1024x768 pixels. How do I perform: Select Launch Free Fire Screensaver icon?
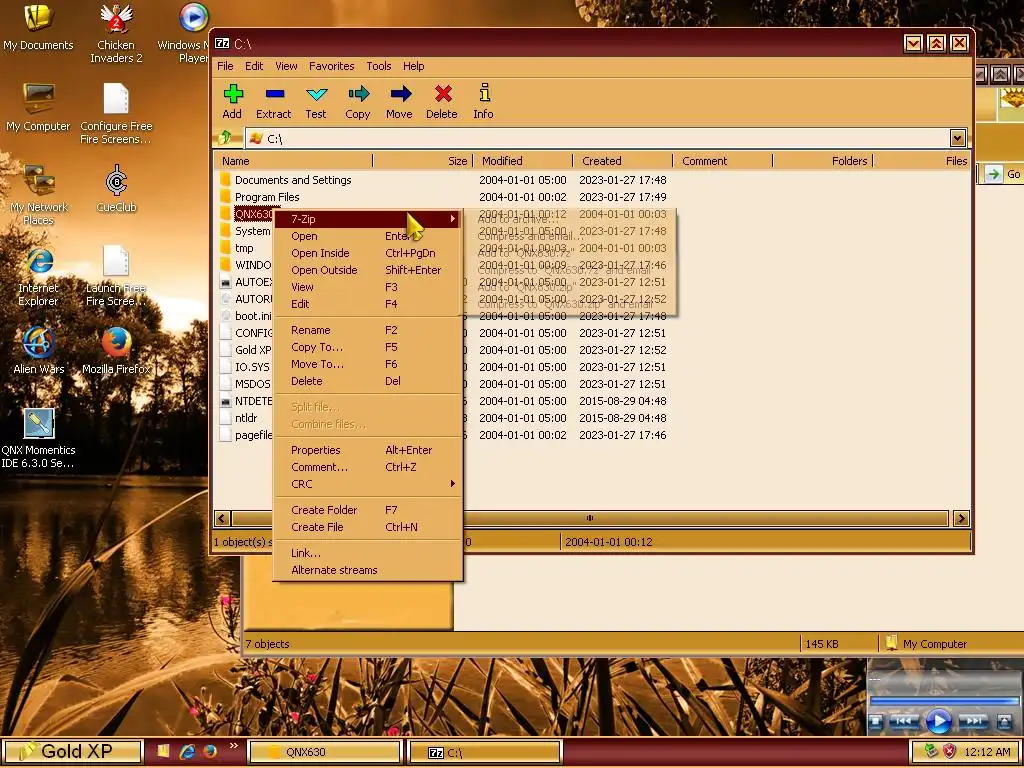[x=116, y=276]
